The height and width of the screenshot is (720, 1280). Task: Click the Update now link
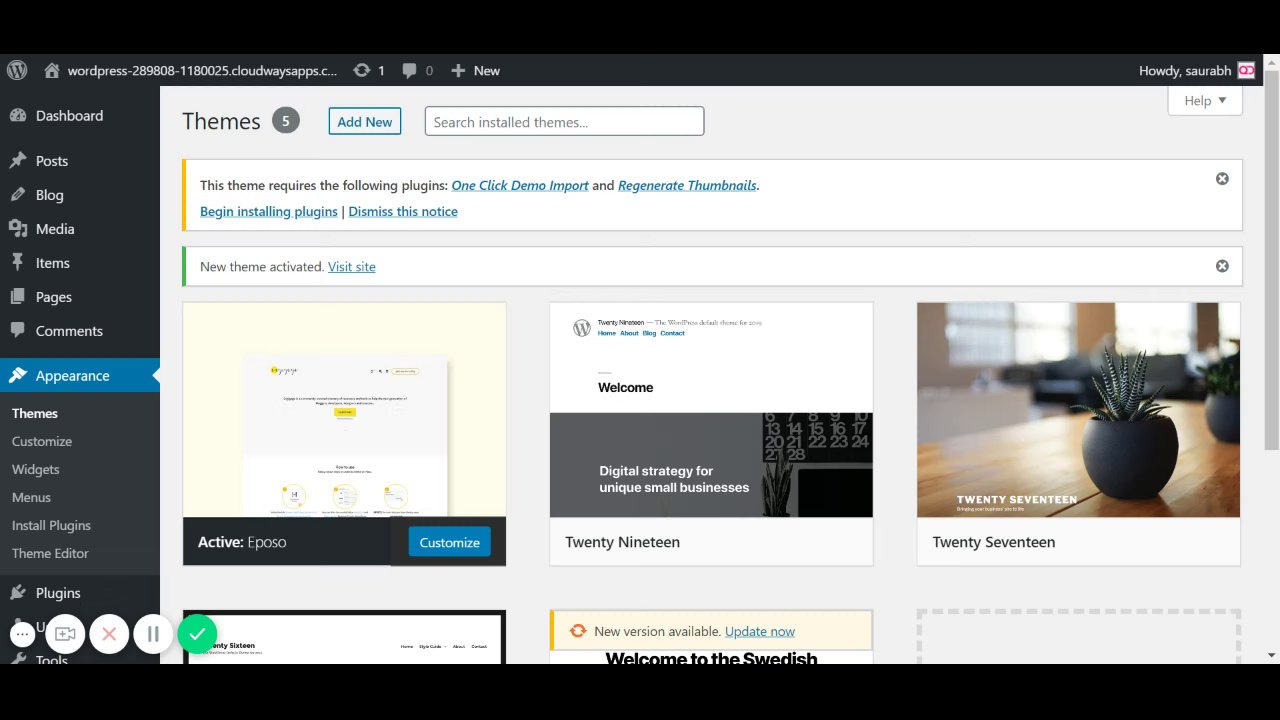point(760,631)
